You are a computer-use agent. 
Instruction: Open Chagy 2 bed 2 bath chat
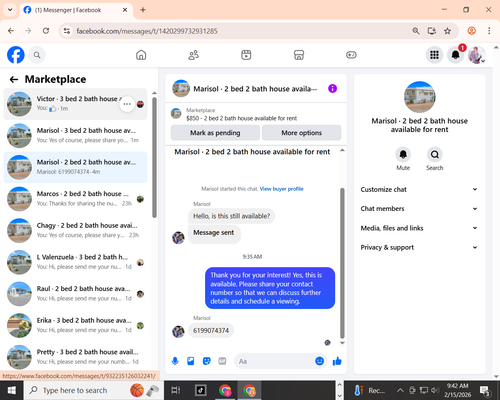75,231
